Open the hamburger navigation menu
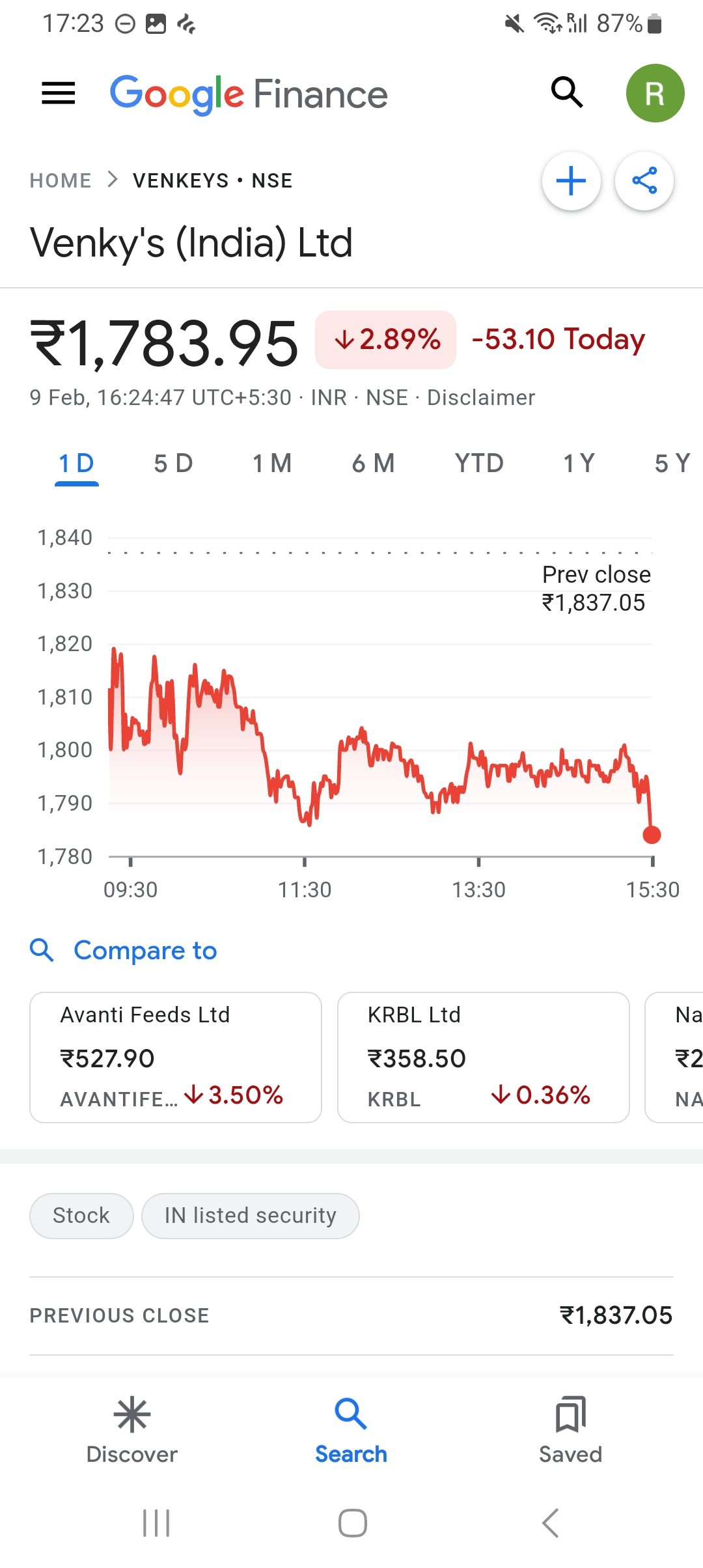 click(59, 93)
